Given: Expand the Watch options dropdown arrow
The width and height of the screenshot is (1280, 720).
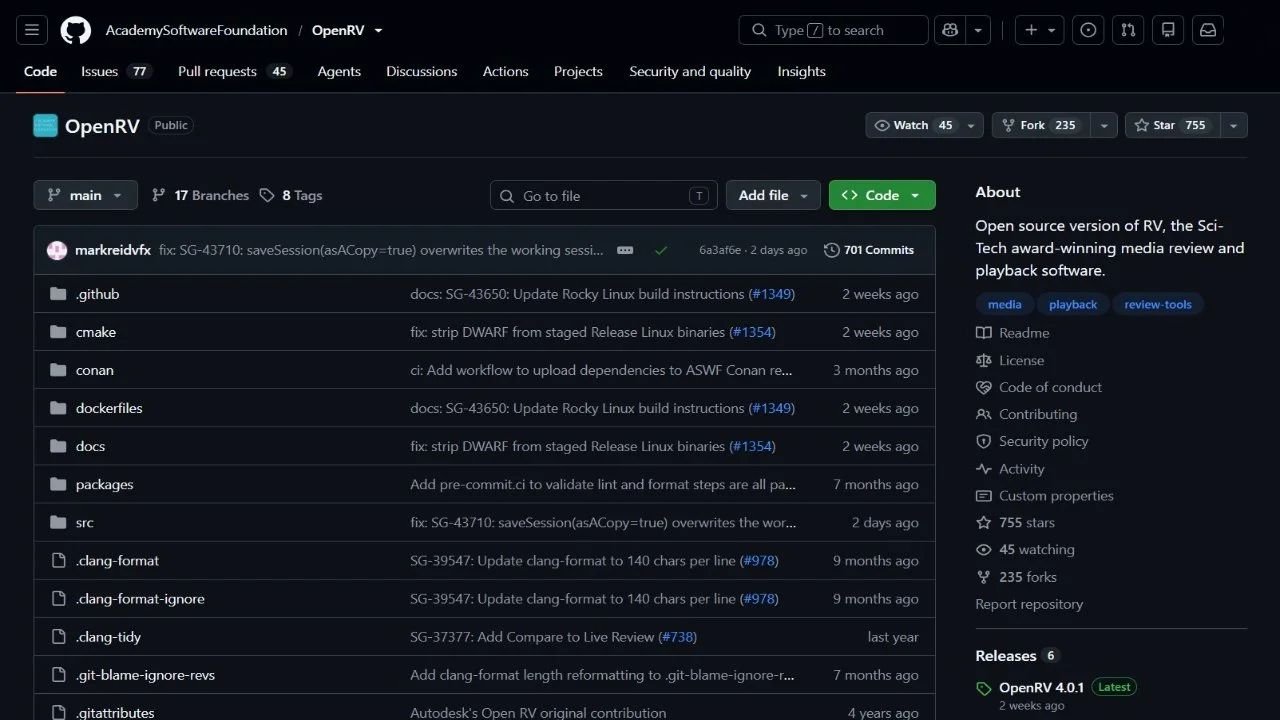Looking at the screenshot, I should coord(972,125).
